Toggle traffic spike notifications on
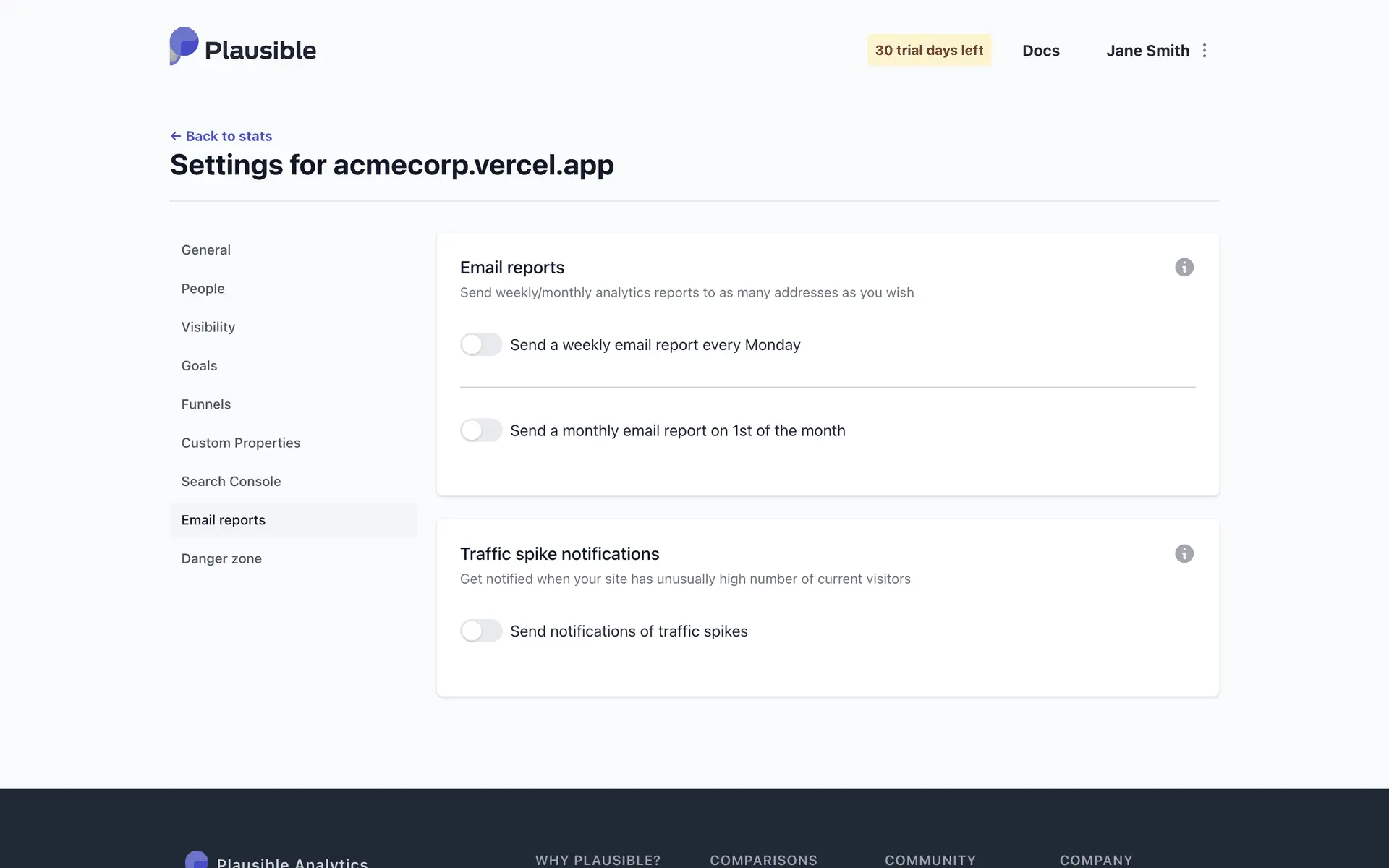This screenshot has width=1389, height=868. tap(481, 631)
